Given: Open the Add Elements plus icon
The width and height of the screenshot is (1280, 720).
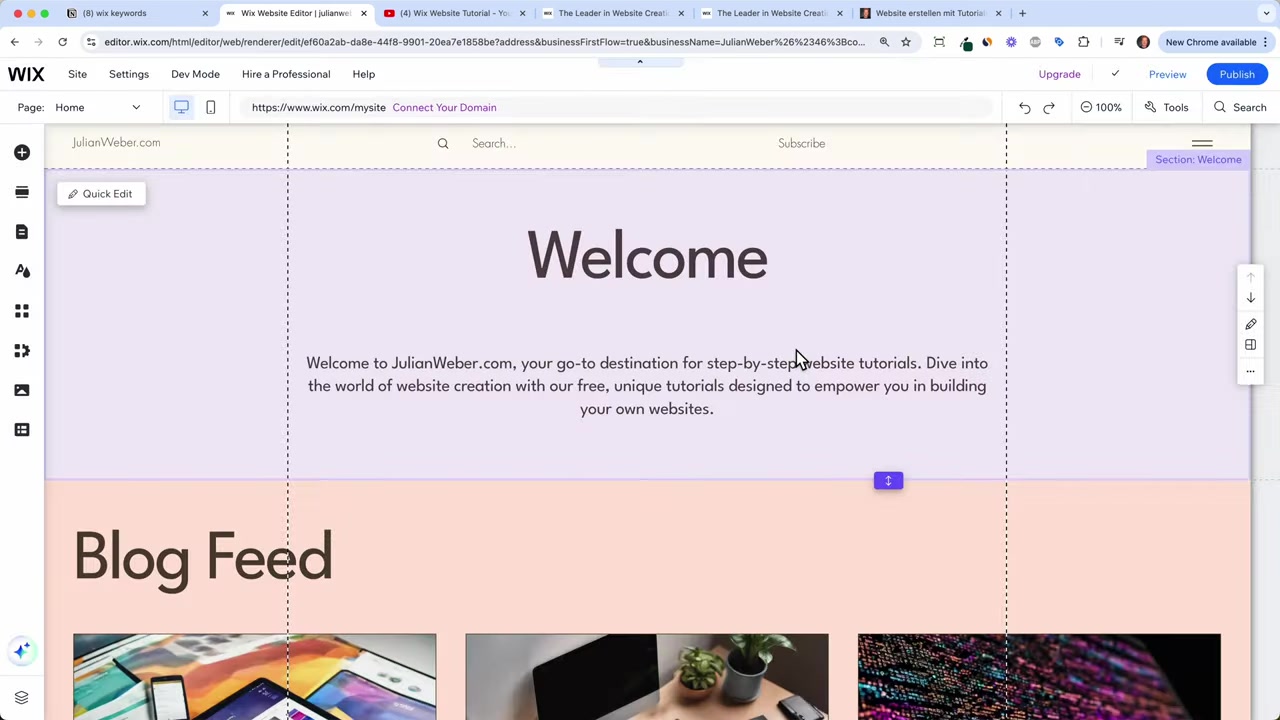Looking at the screenshot, I should [x=22, y=152].
